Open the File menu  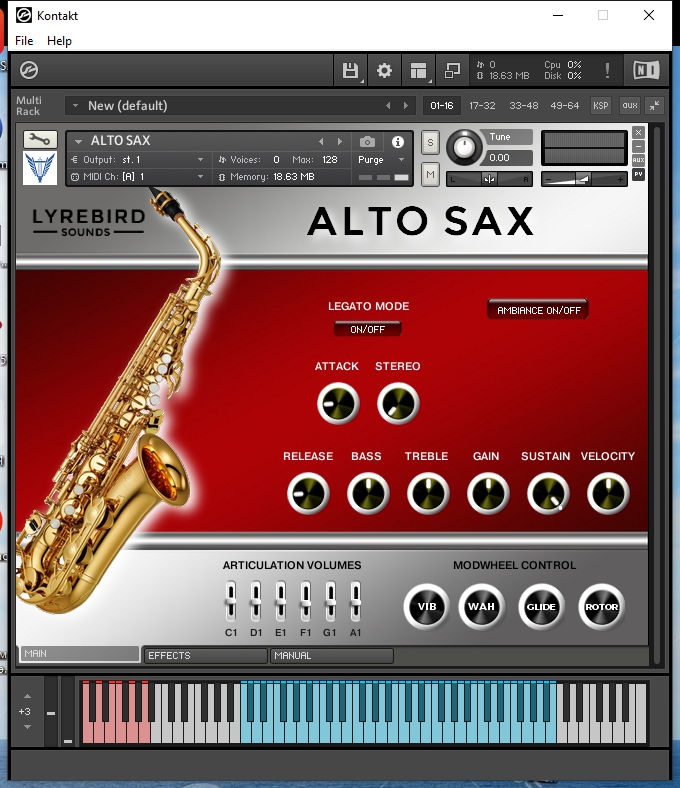[24, 41]
